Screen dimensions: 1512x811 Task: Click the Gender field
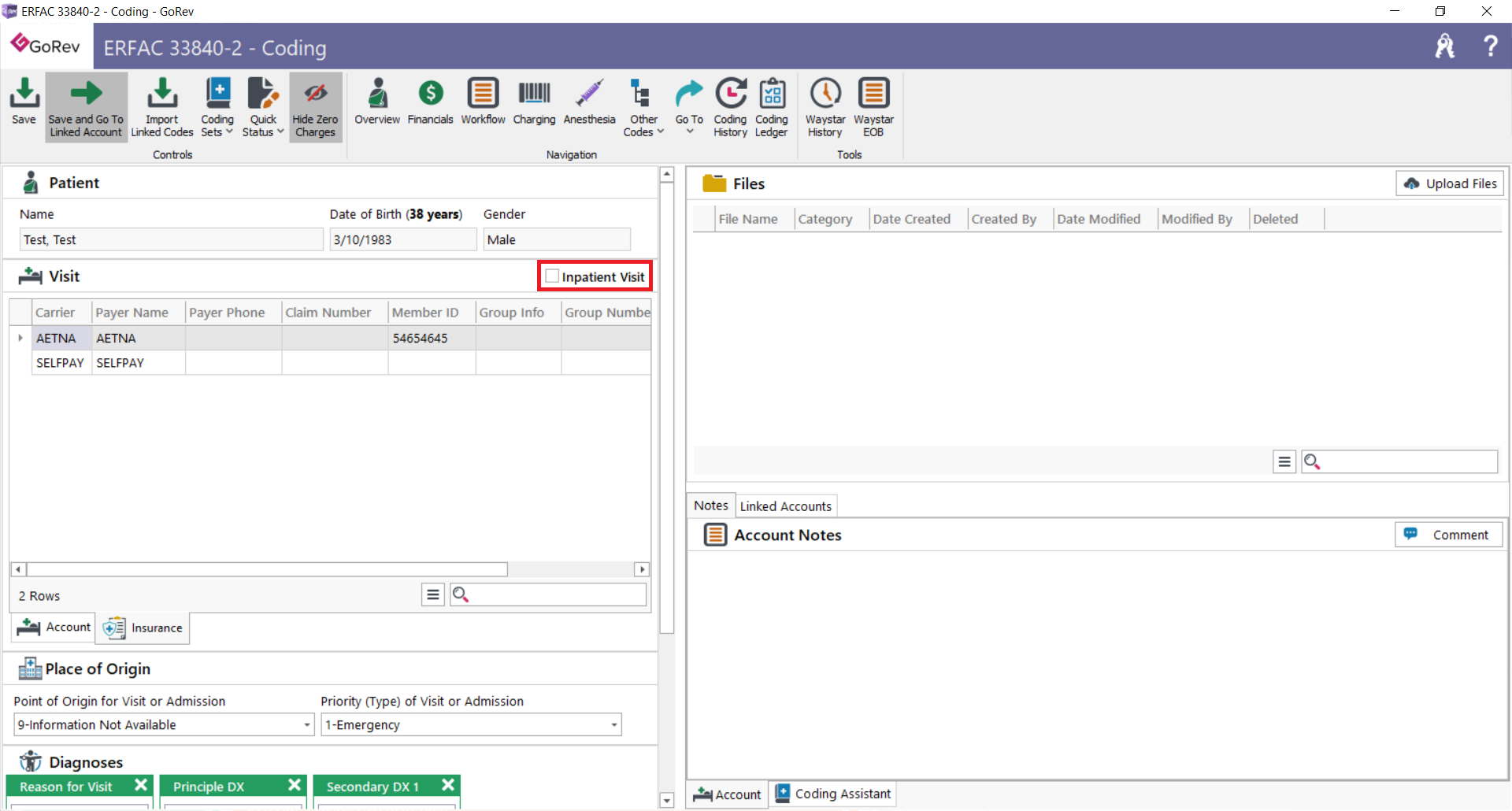pyautogui.click(x=557, y=239)
